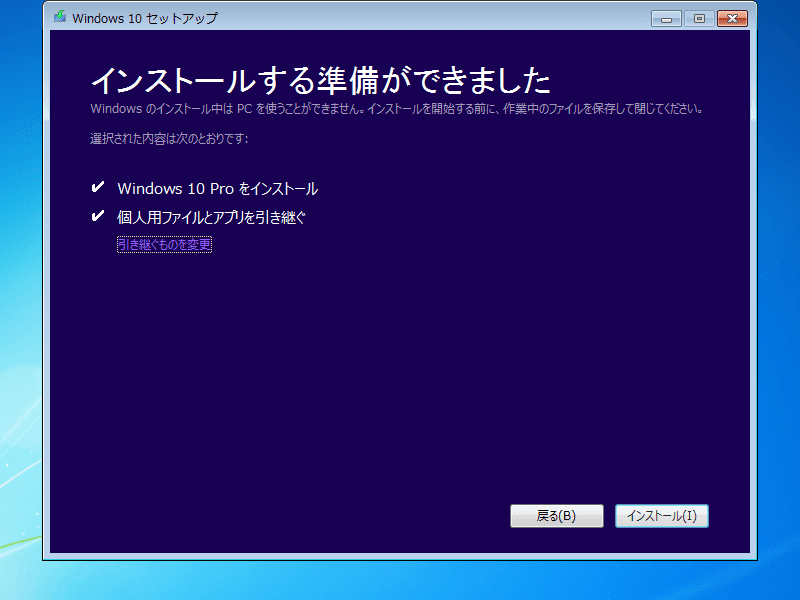Click the desktop wallpaper below the setup window
The image size is (800, 600).
(400, 582)
